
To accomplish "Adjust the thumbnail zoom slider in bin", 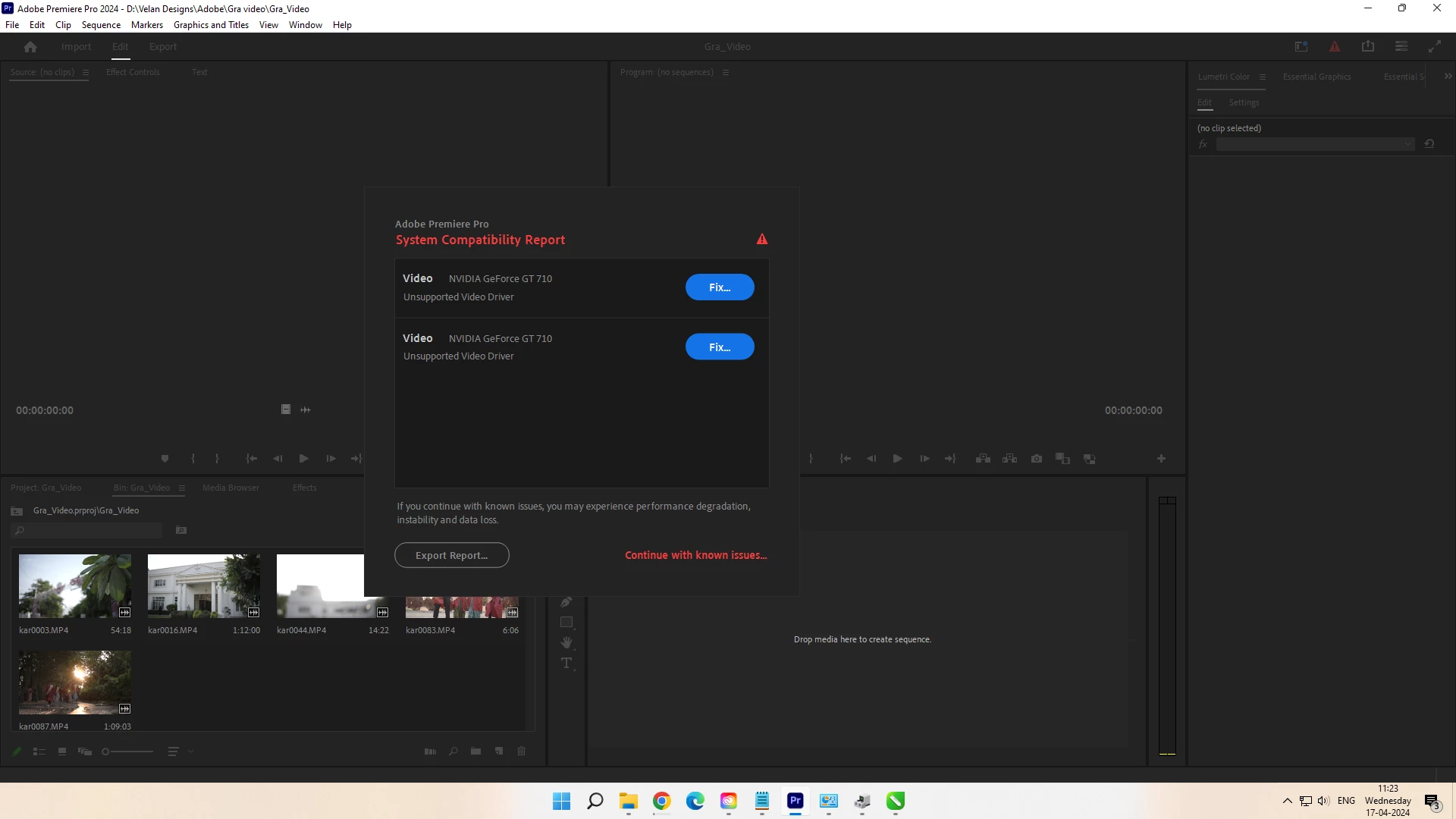I will click(x=107, y=752).
